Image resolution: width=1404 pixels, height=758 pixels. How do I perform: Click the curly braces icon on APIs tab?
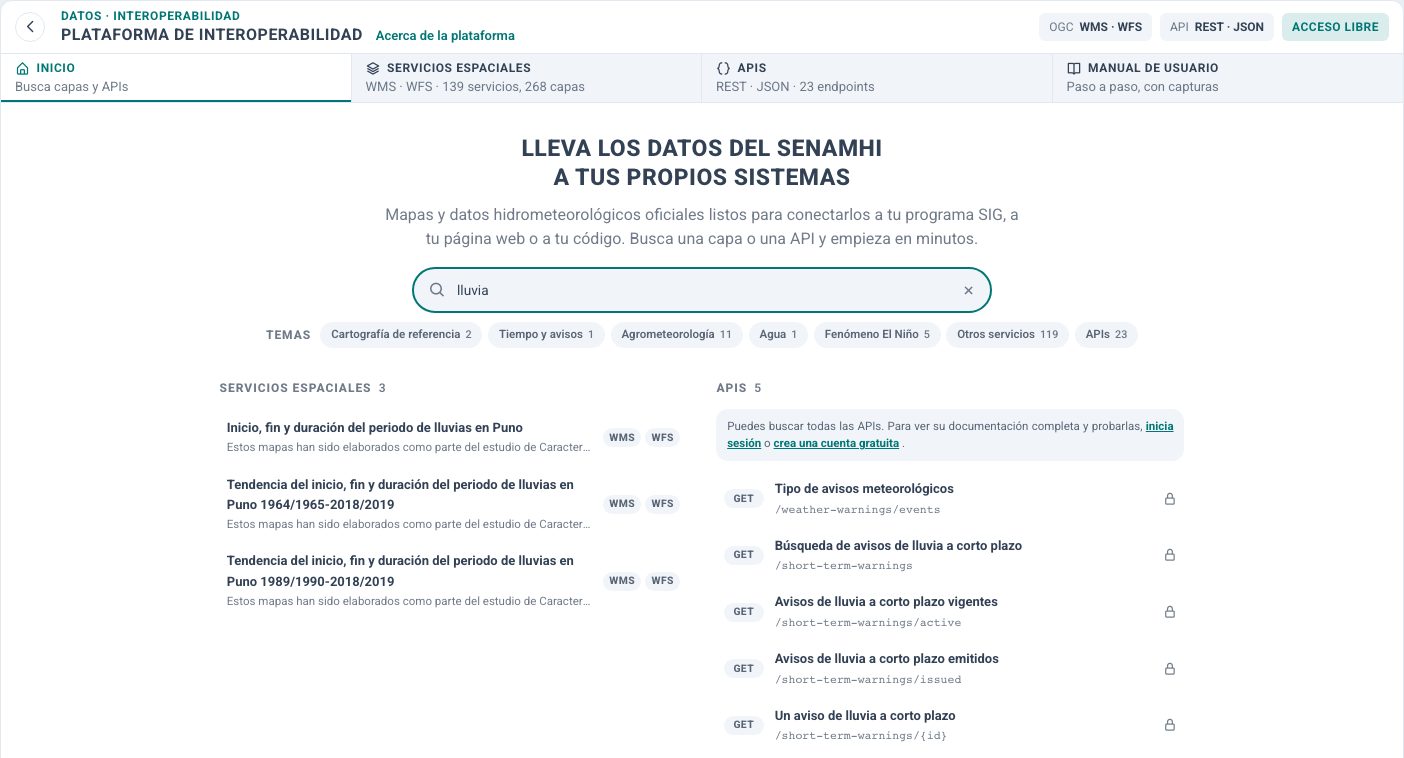point(724,68)
